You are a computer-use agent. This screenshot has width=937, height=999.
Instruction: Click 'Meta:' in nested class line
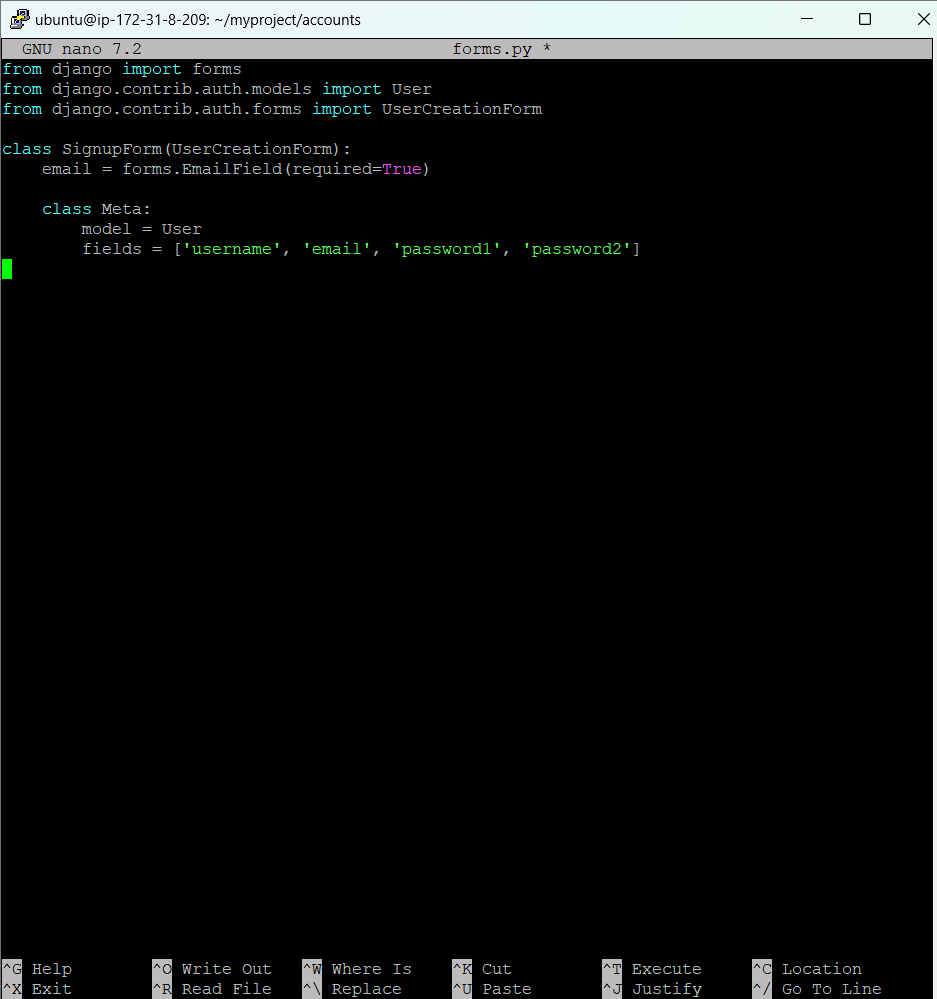point(126,209)
